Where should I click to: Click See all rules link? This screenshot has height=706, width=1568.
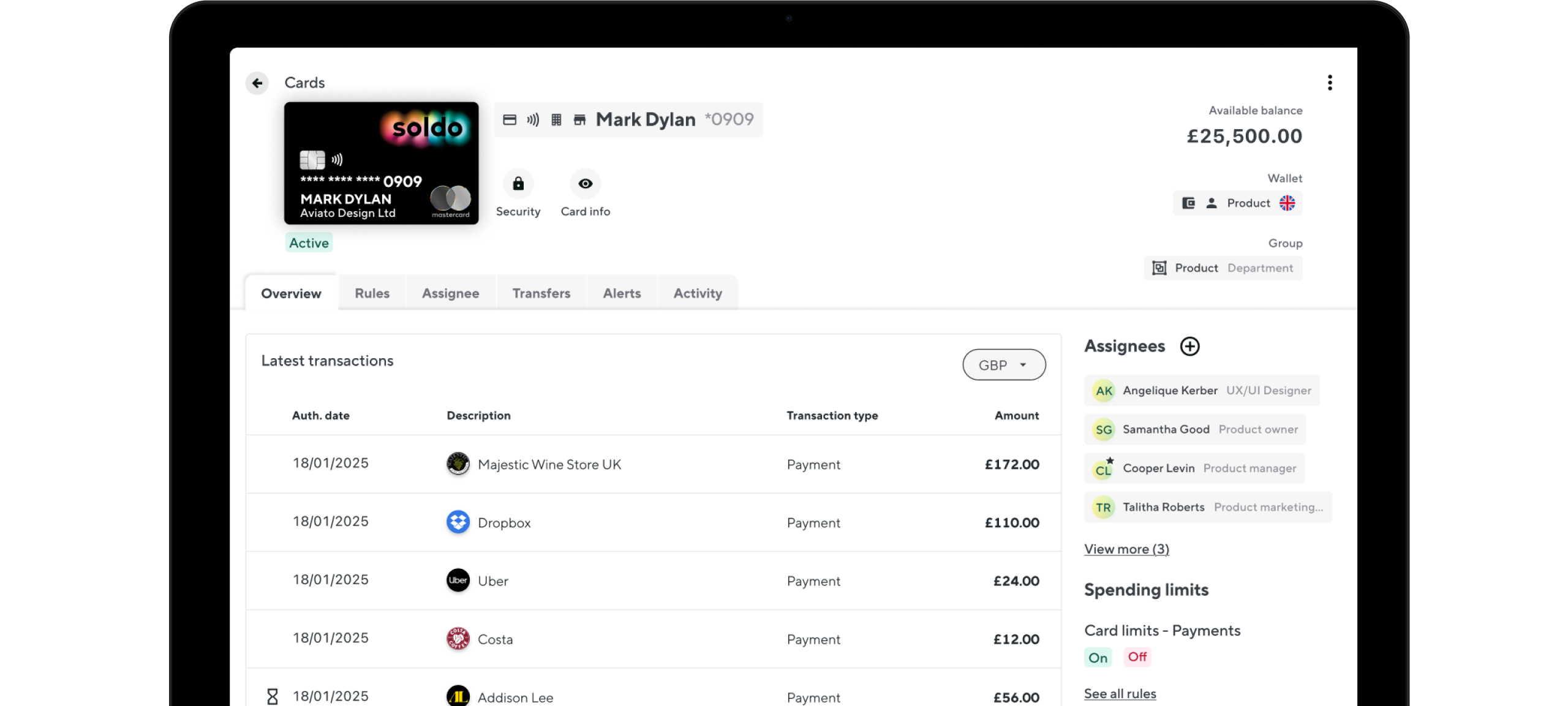(x=1120, y=694)
